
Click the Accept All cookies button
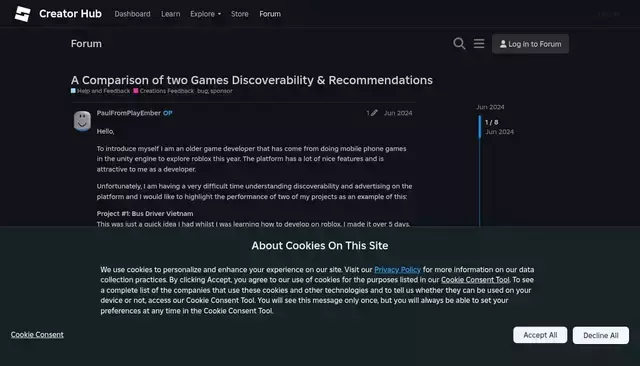pyautogui.click(x=540, y=335)
